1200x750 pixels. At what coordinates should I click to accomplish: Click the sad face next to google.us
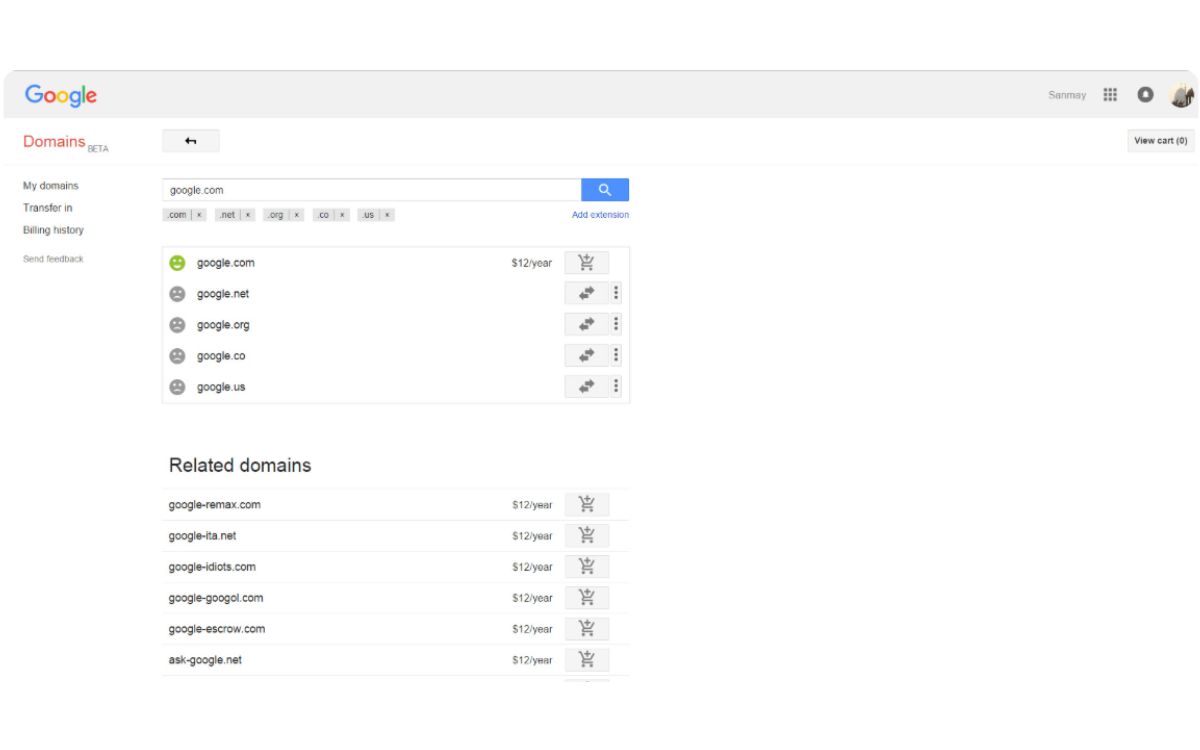pos(177,387)
